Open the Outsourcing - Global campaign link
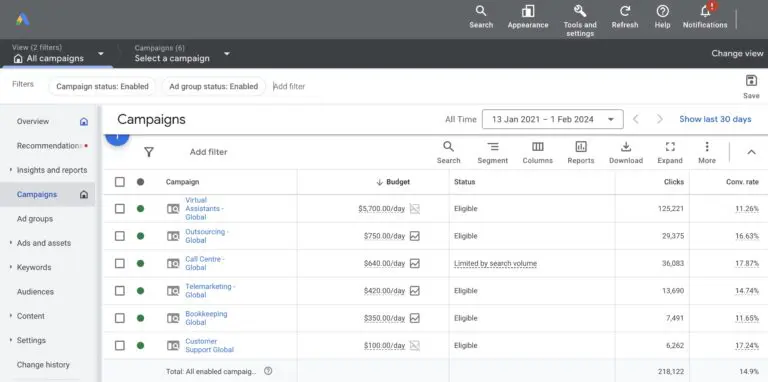Screen dimensions: 768x382 coord(207,236)
